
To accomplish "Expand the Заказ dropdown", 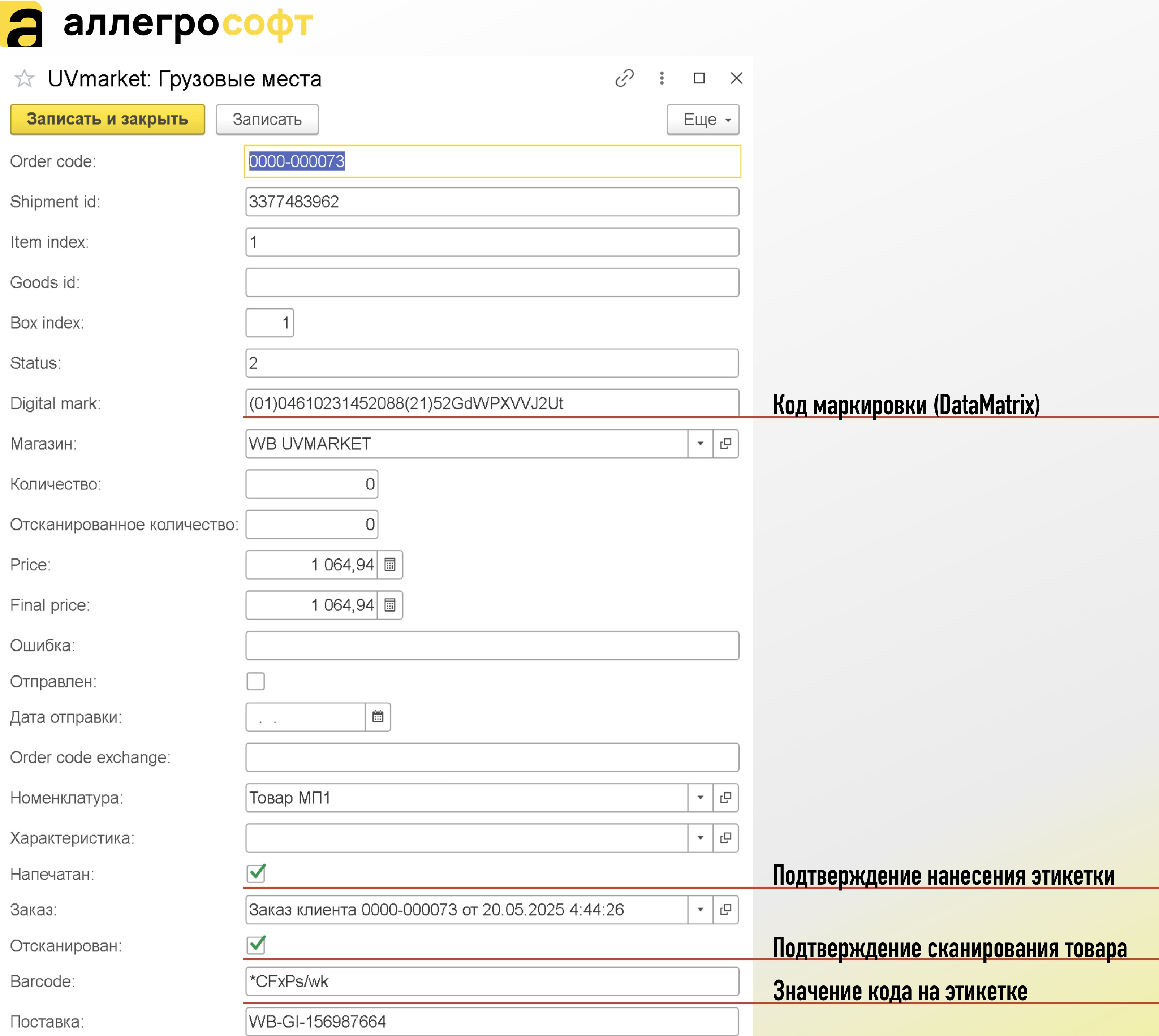I will pos(700,910).
